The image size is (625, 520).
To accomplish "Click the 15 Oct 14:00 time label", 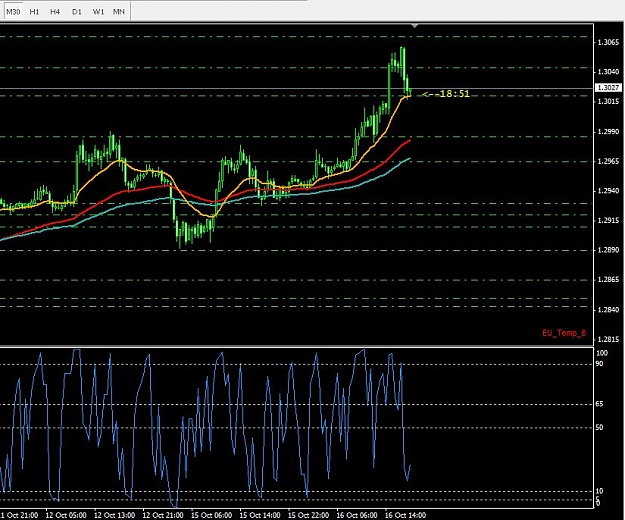I will click(260, 515).
